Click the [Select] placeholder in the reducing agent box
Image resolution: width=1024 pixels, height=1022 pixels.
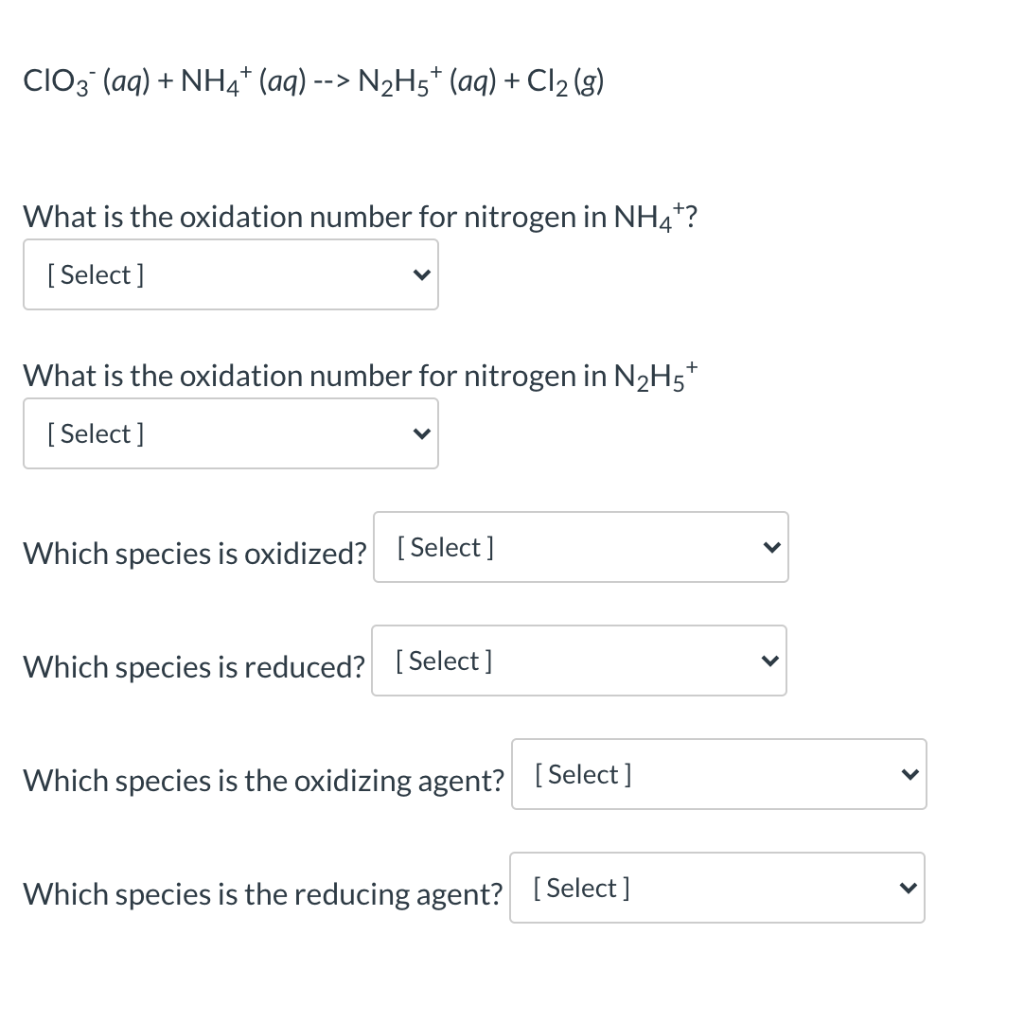coord(580,887)
